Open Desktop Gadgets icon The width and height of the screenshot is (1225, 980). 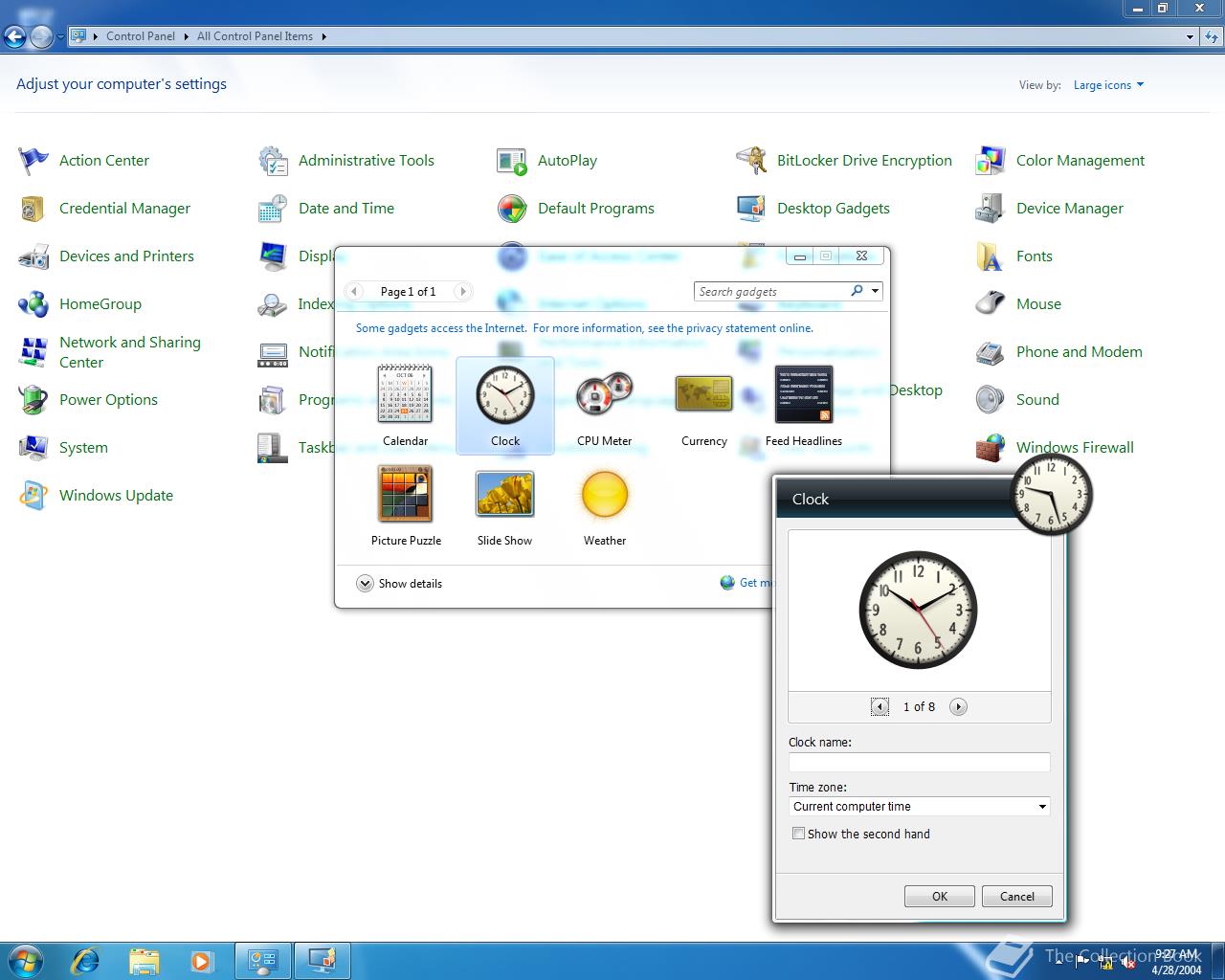click(751, 209)
